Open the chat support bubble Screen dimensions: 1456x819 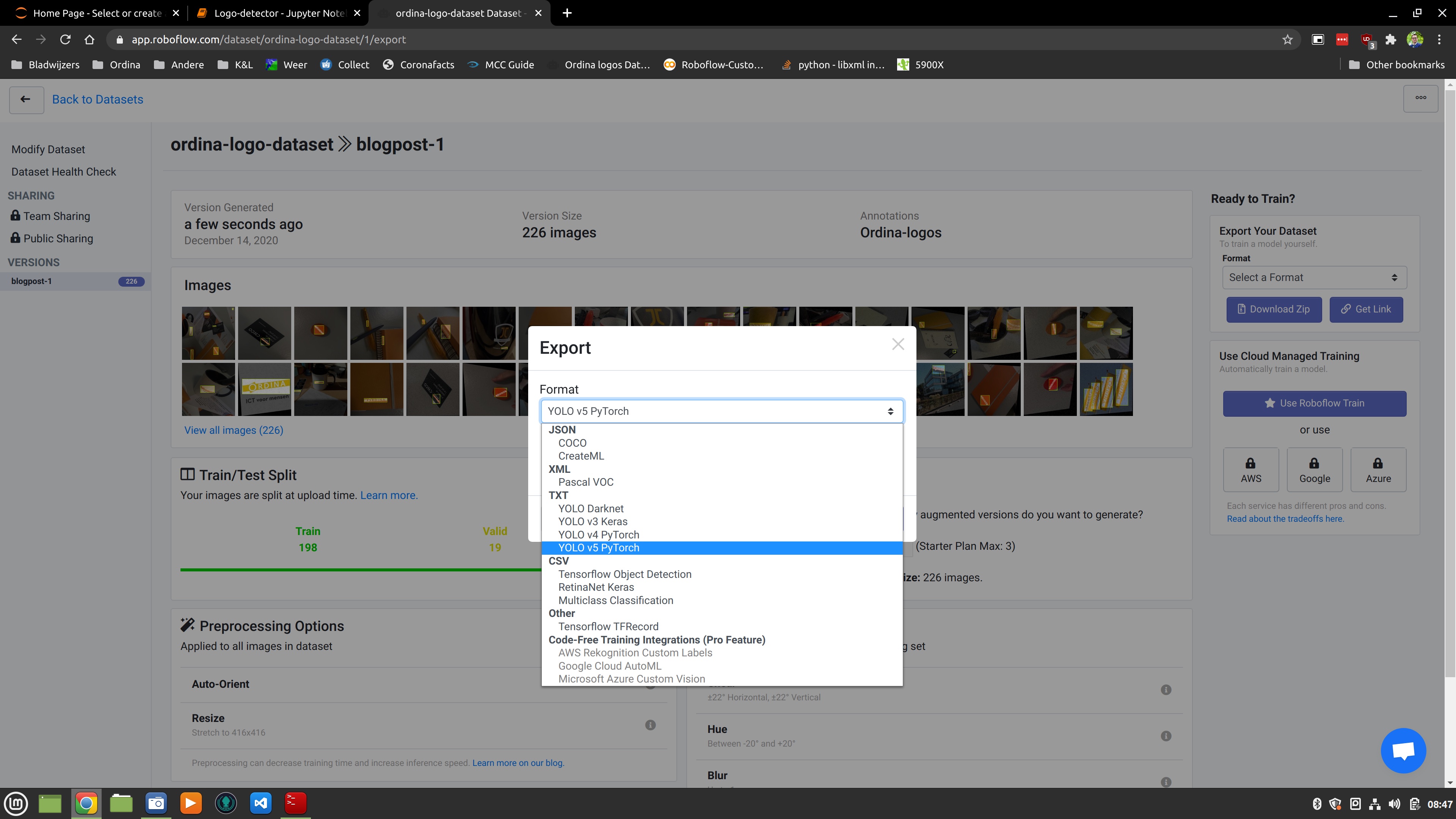tap(1403, 751)
